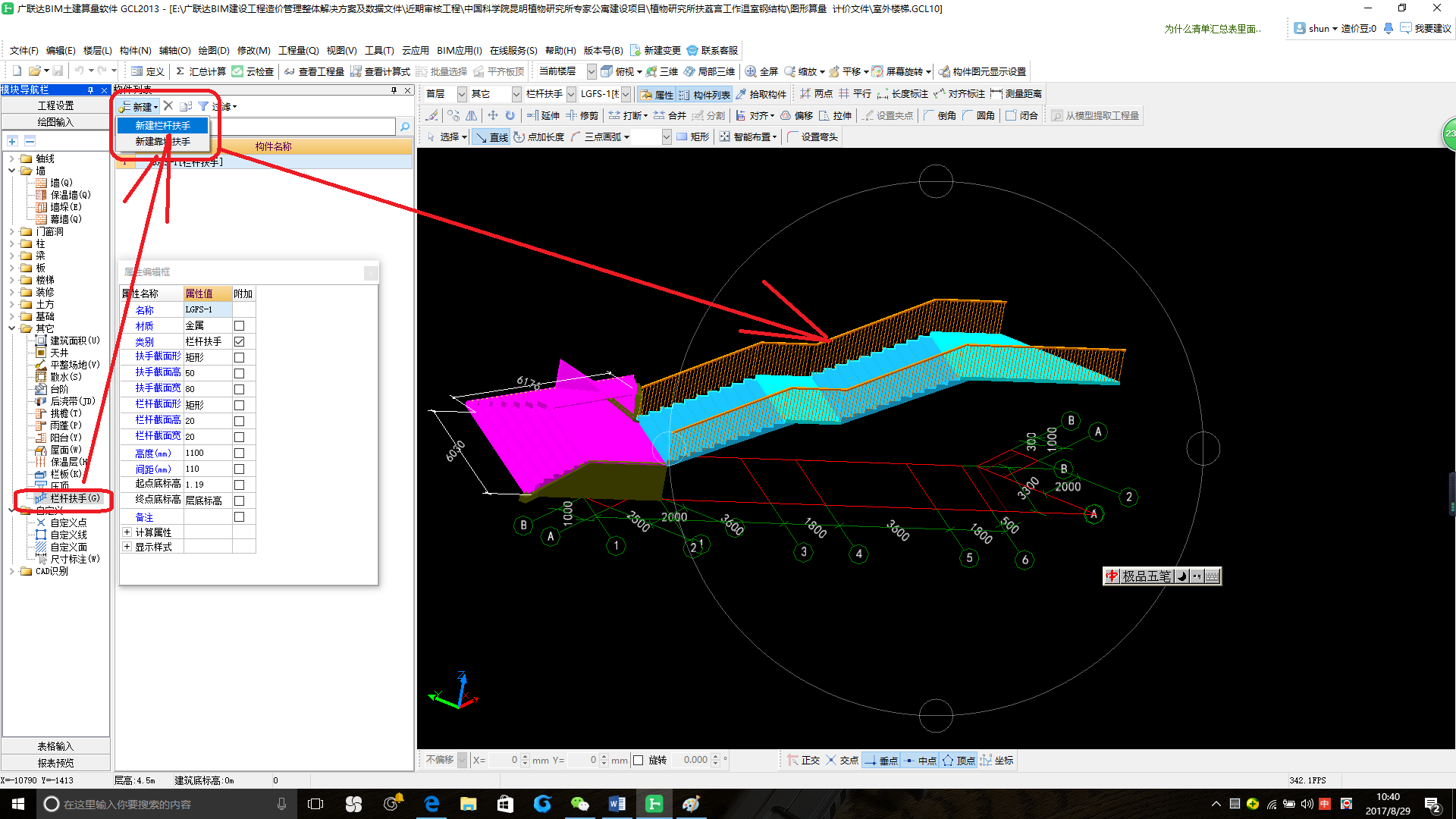Select 栏杆扶手(G) in the navigation tree
1456x819 pixels.
pyautogui.click(x=74, y=498)
